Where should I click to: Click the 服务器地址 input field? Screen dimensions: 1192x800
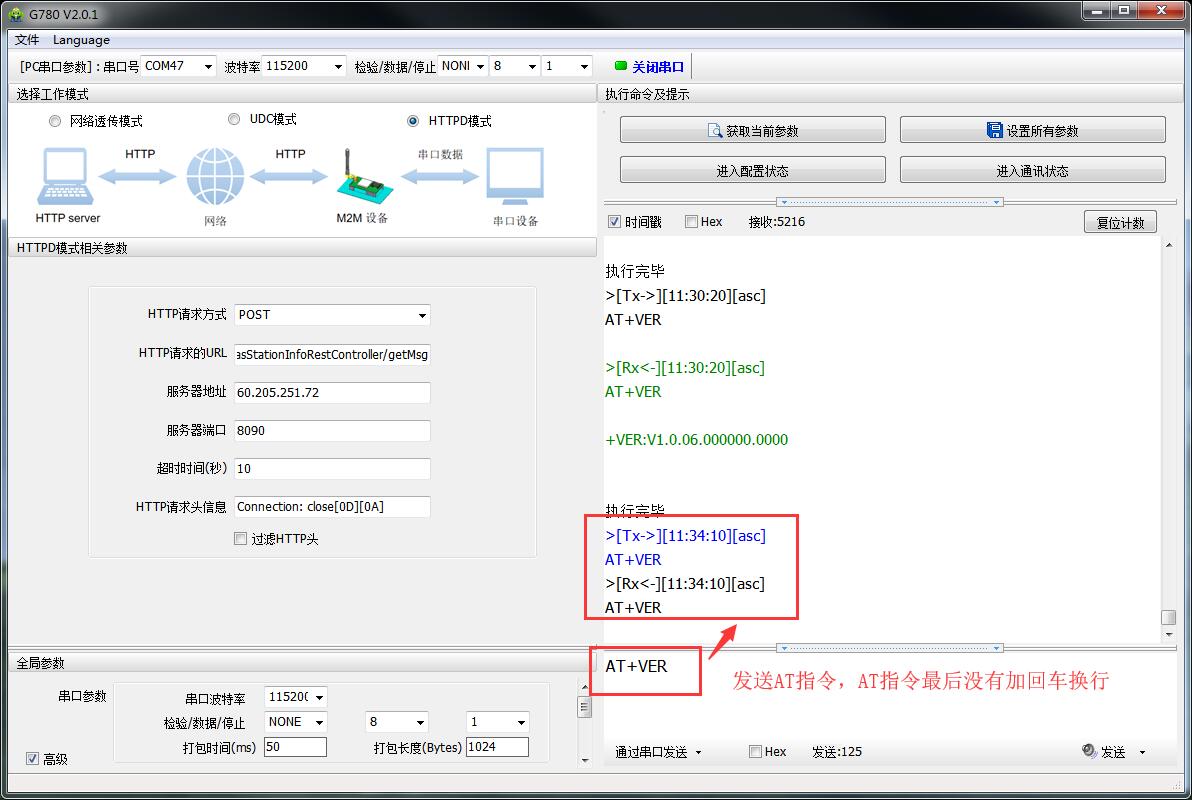332,393
